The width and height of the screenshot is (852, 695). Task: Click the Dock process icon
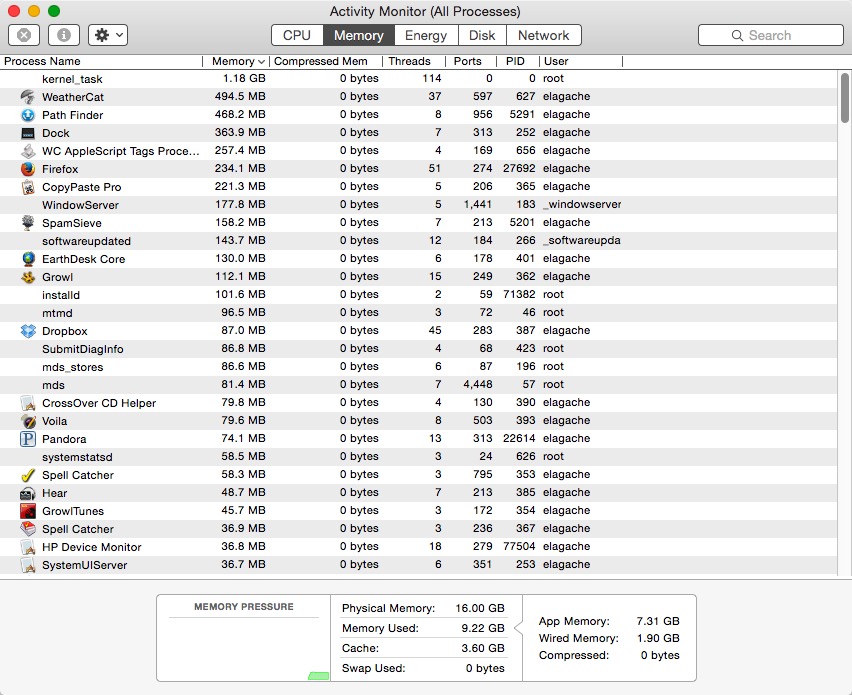tap(28, 133)
